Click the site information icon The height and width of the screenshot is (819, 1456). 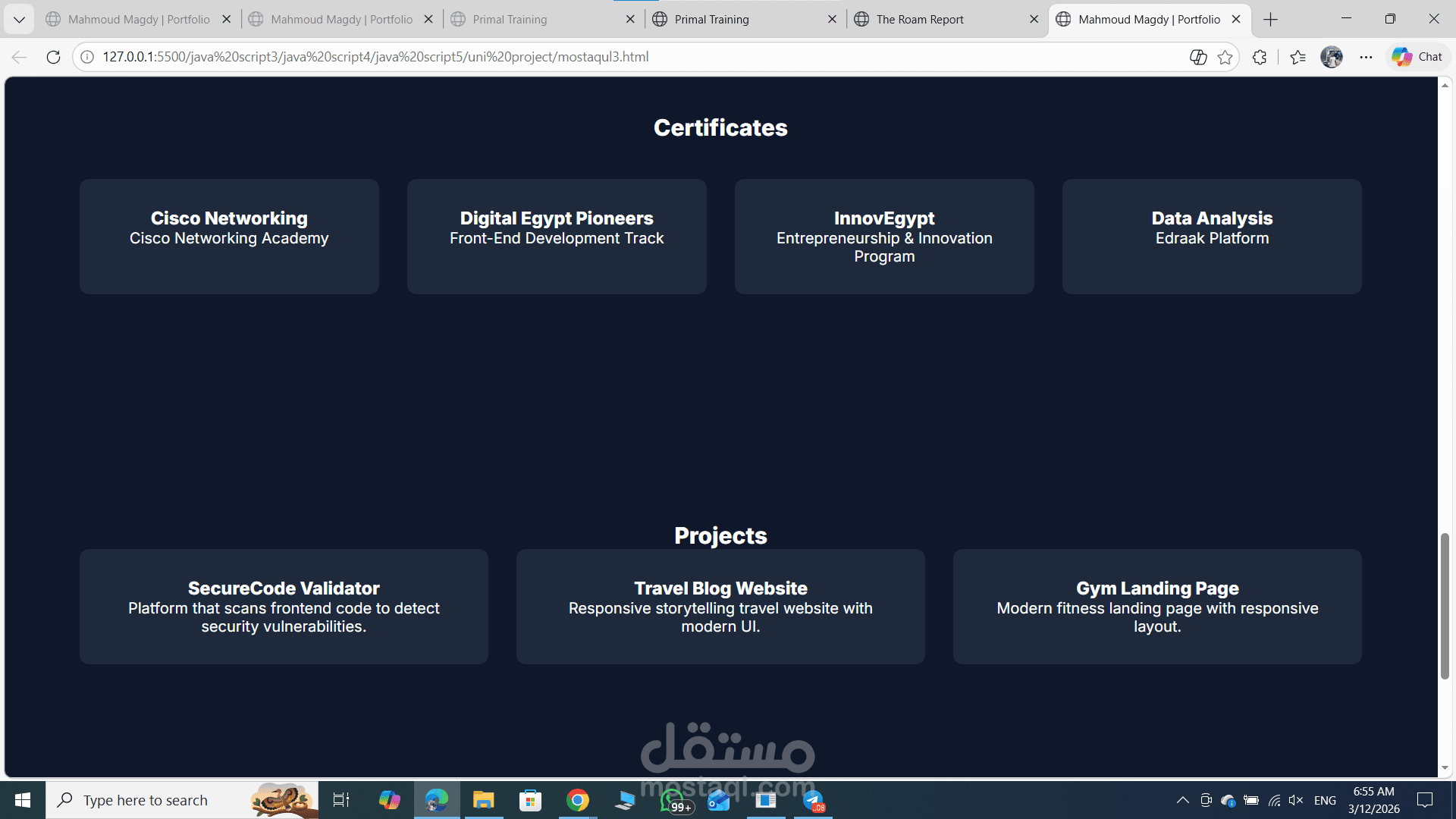point(87,57)
